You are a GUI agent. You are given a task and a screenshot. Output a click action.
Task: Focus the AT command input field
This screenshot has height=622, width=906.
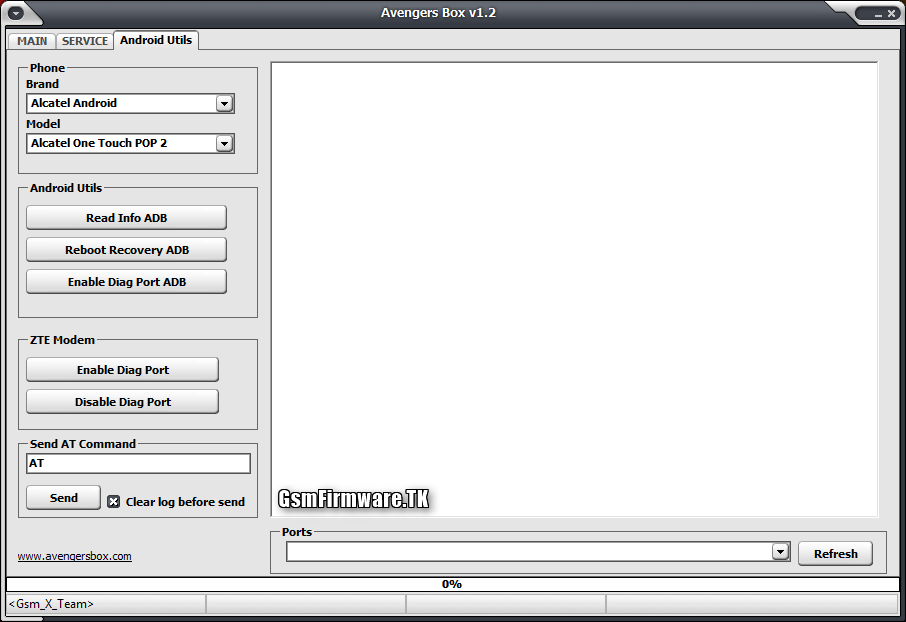click(138, 463)
